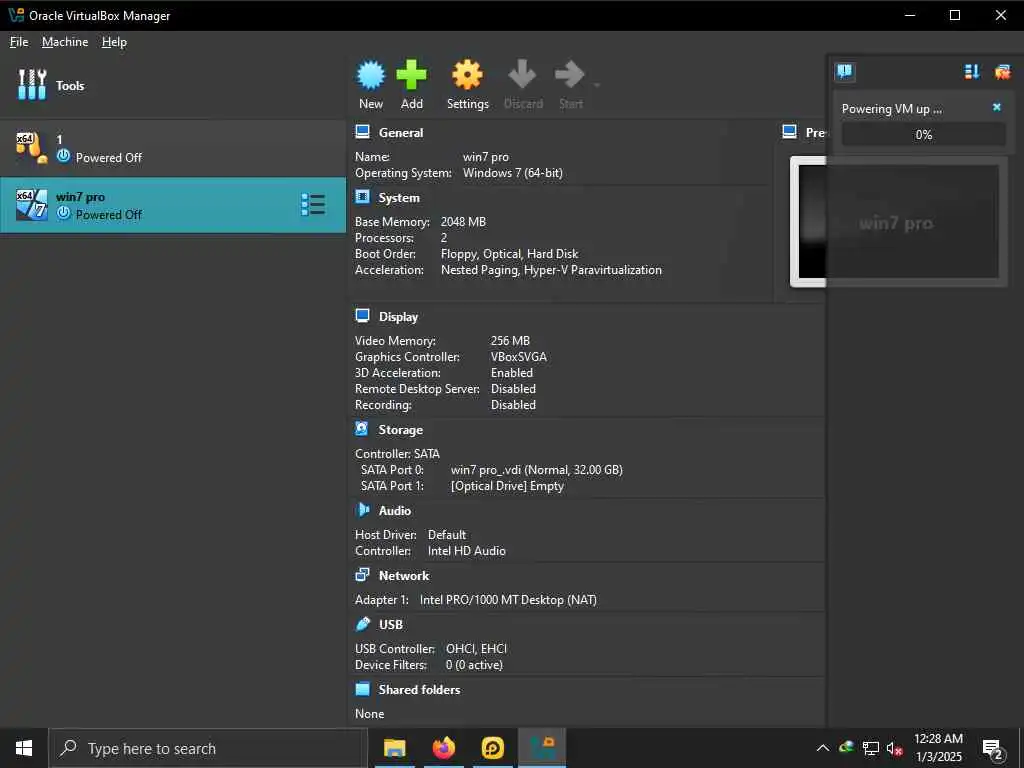
Task: Click the Shared folders section icon
Action: tap(362, 689)
